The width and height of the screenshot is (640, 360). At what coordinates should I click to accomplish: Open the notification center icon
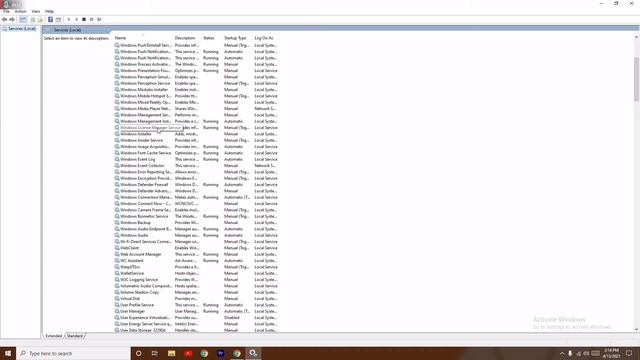point(629,353)
